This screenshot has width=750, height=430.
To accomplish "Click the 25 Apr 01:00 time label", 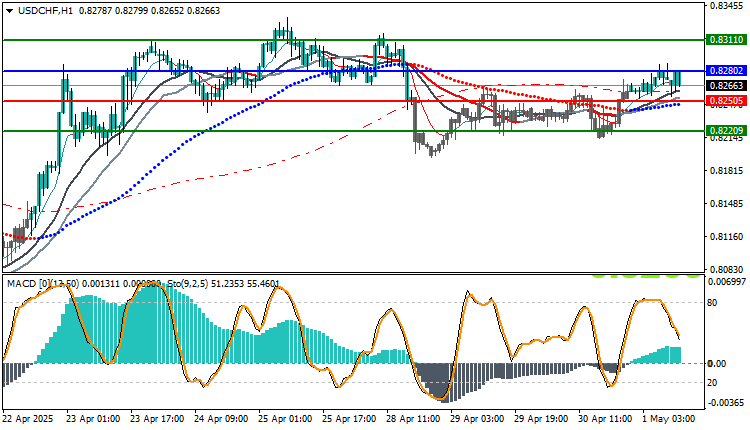I will [x=285, y=419].
